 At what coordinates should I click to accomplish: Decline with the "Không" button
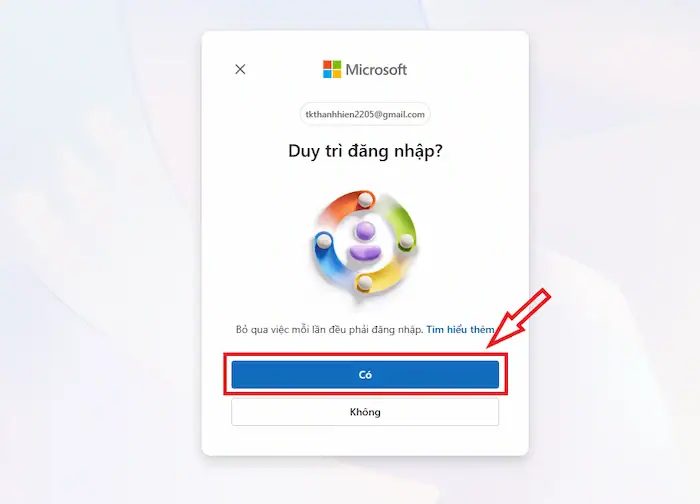[365, 412]
